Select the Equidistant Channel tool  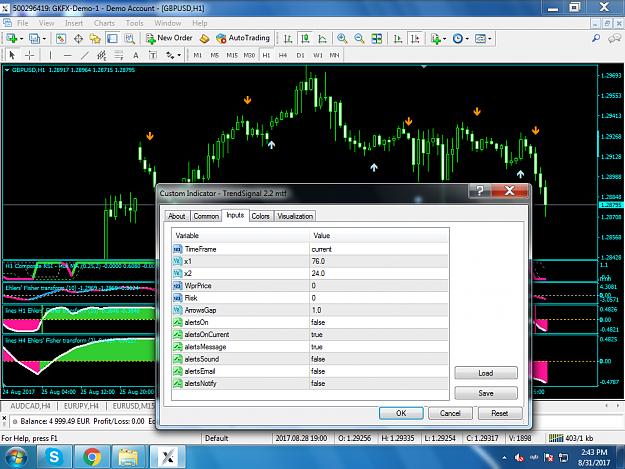click(x=102, y=55)
